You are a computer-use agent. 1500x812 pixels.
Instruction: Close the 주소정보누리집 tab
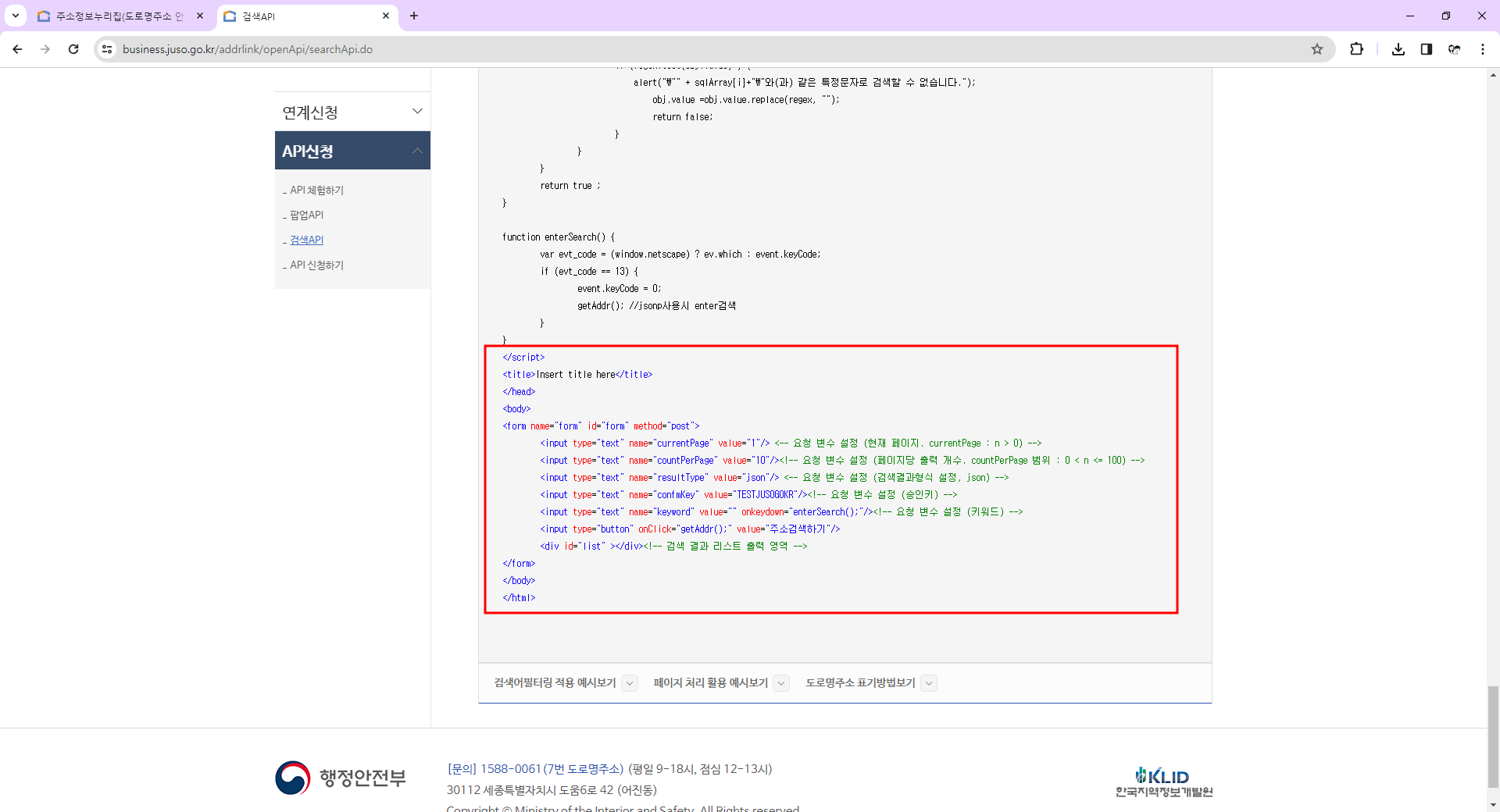click(x=200, y=16)
